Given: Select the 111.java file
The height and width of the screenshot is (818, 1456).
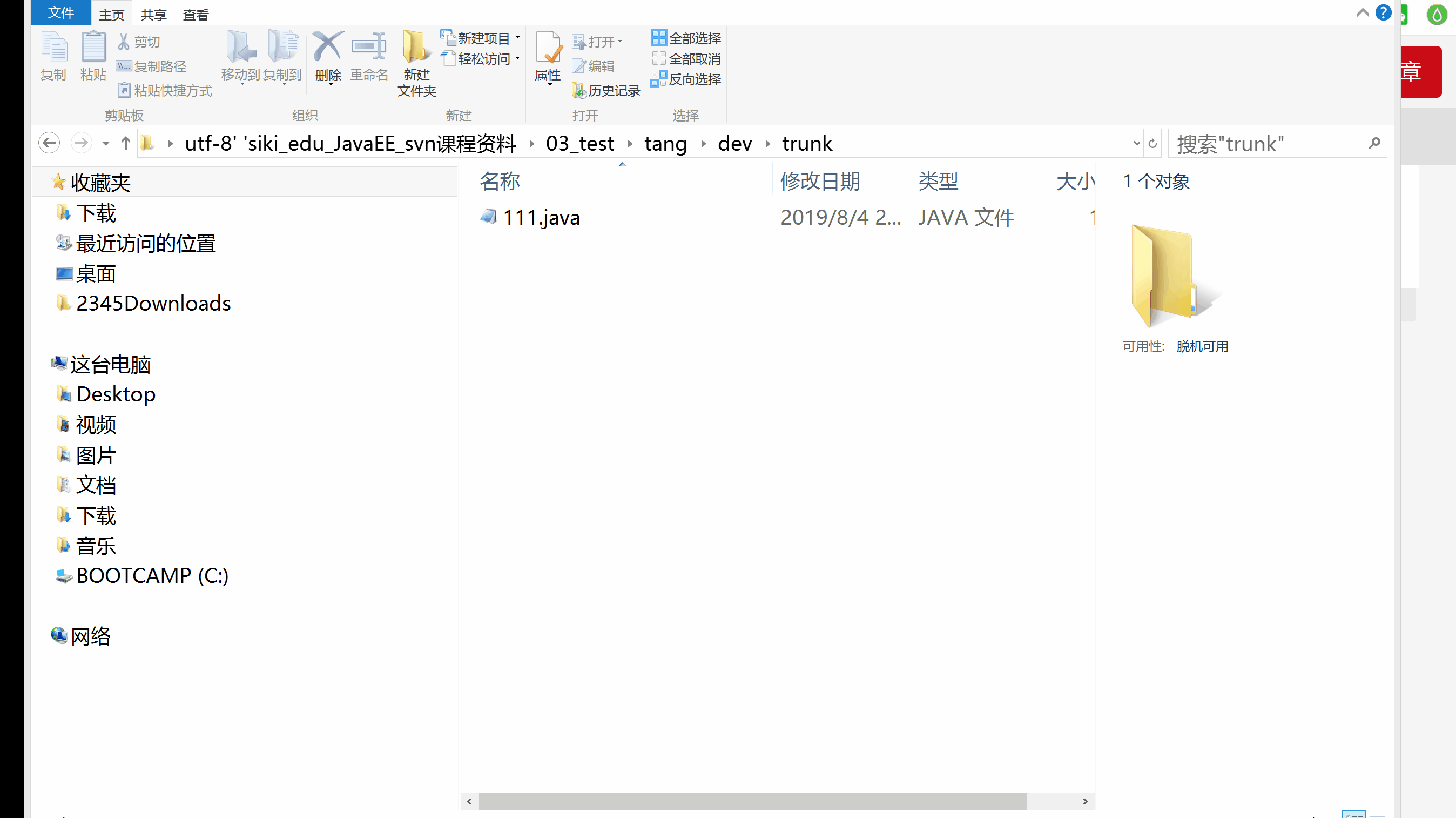Looking at the screenshot, I should click(541, 217).
